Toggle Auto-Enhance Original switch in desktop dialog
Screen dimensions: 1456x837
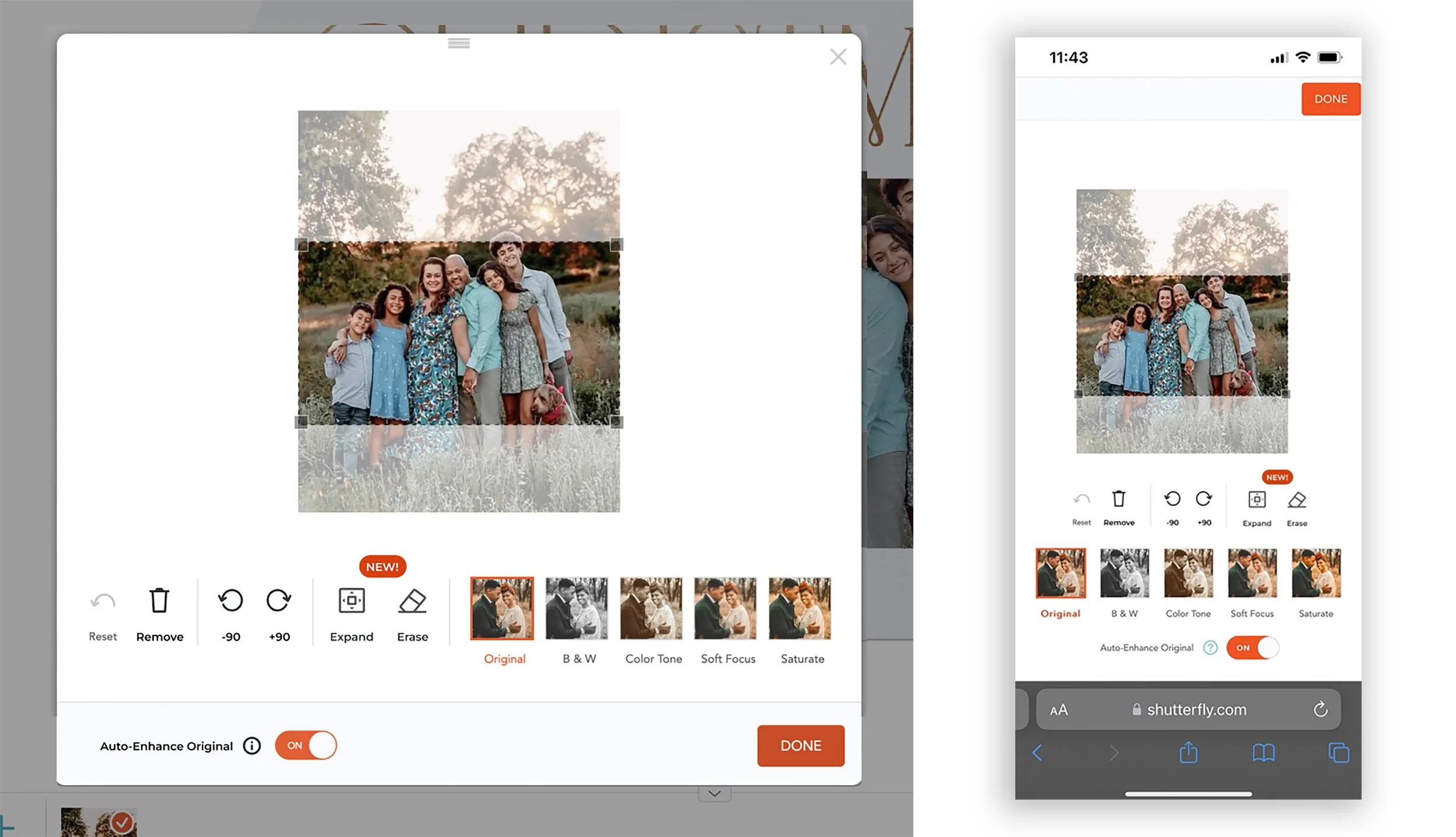pos(306,746)
